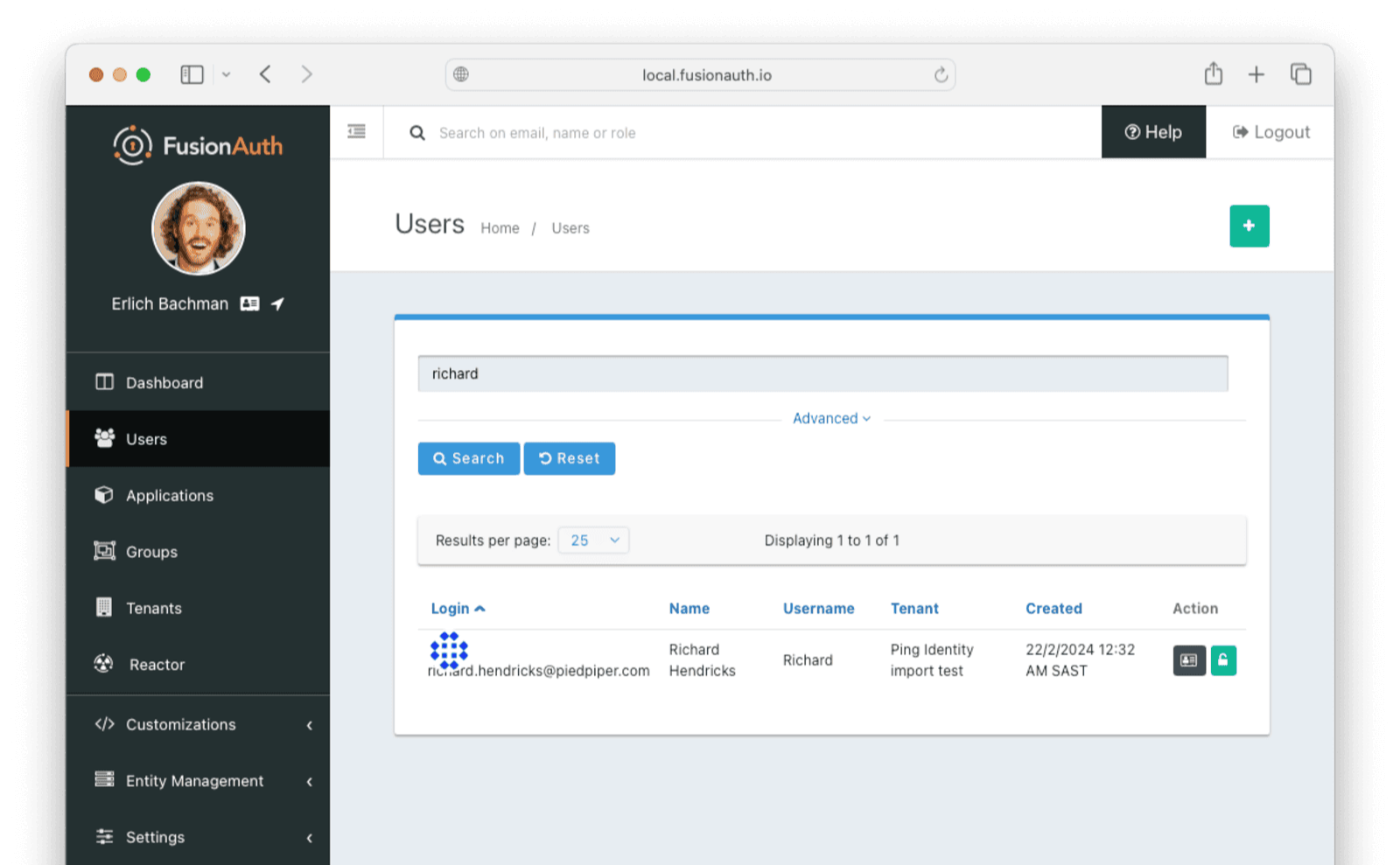Screen dimensions: 1400x865
Task: Click the Reset button
Action: coord(569,458)
